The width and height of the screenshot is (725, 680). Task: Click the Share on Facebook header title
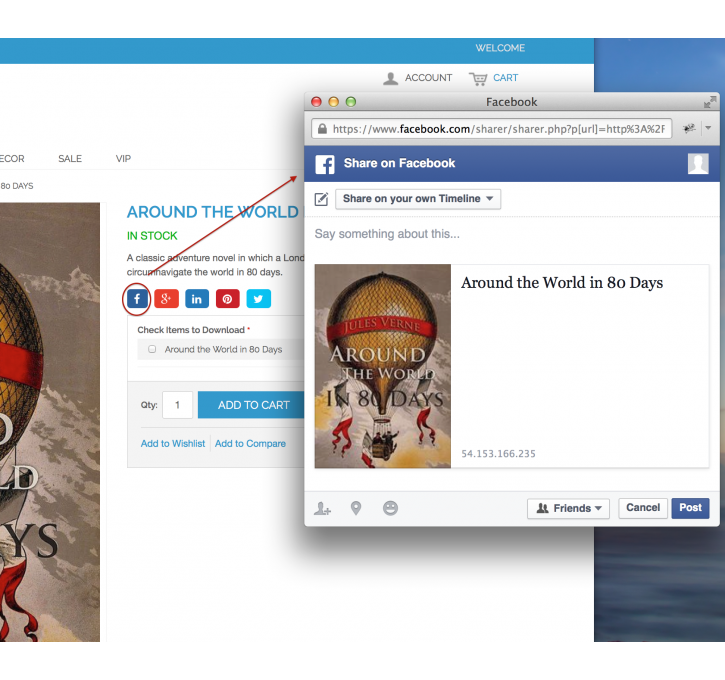coord(399,163)
